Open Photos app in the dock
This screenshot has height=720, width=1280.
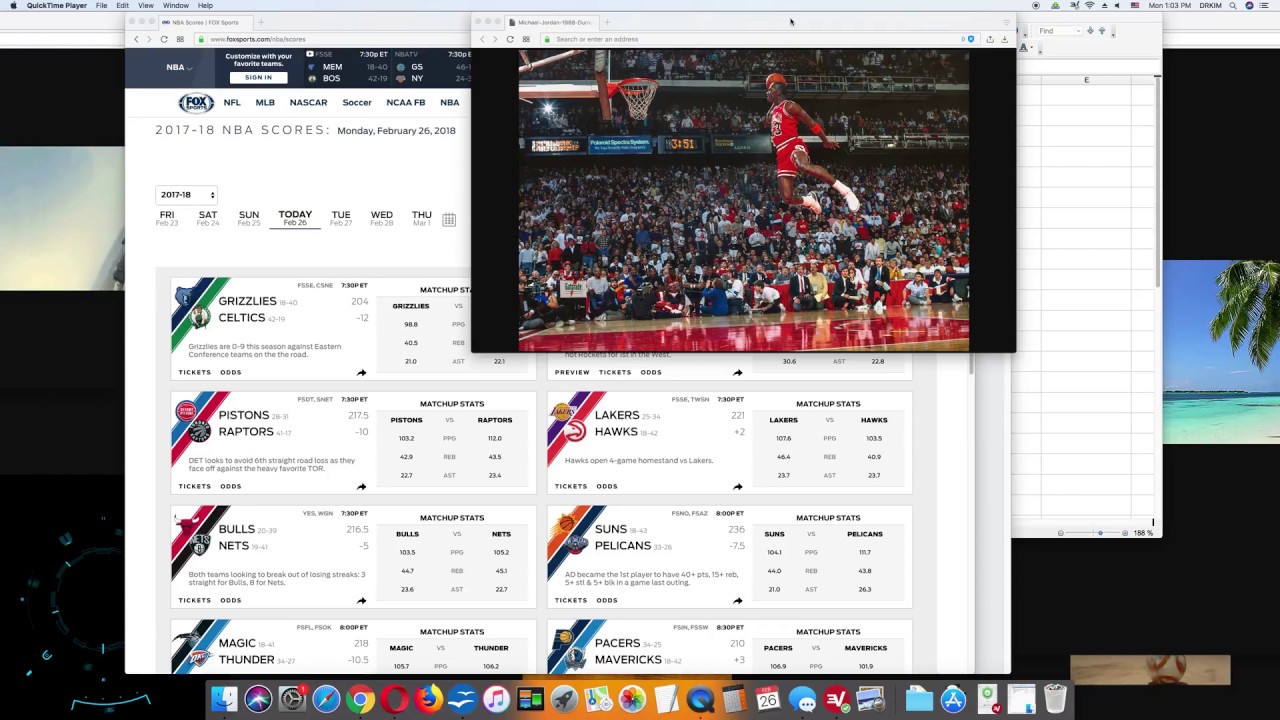click(x=632, y=699)
